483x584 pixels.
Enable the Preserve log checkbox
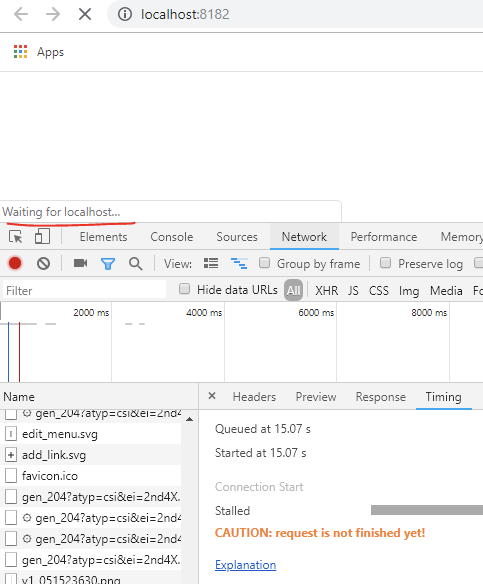pos(385,263)
